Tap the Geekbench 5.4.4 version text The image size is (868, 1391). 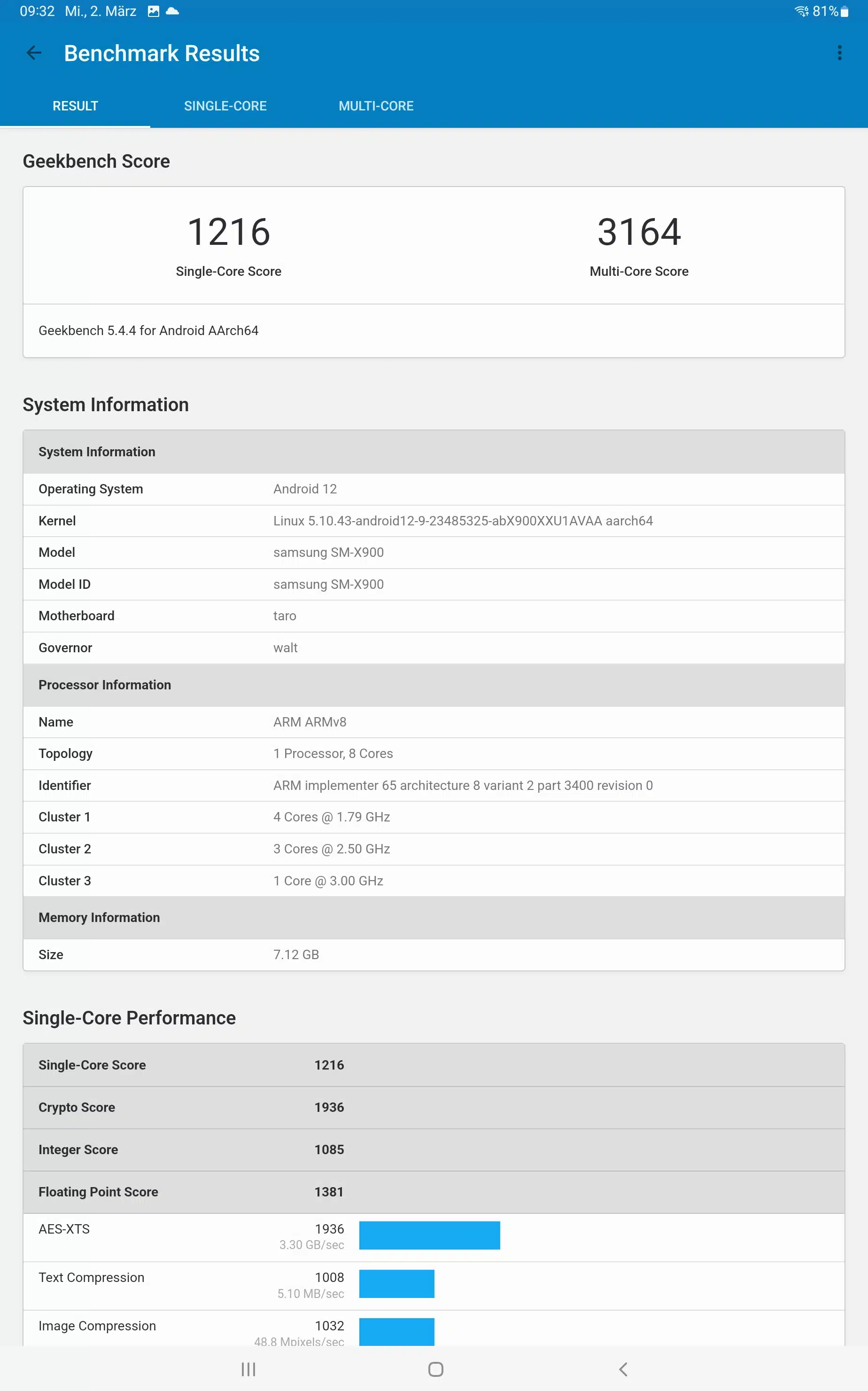click(x=148, y=330)
